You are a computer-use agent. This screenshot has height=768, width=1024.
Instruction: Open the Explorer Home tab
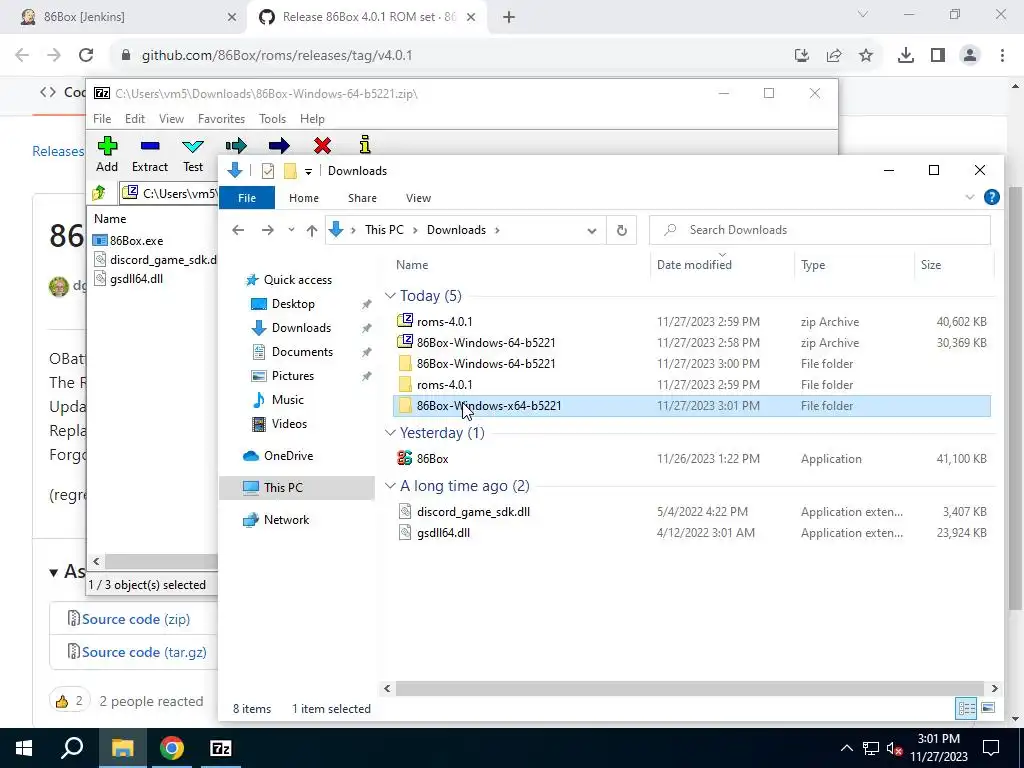point(304,198)
